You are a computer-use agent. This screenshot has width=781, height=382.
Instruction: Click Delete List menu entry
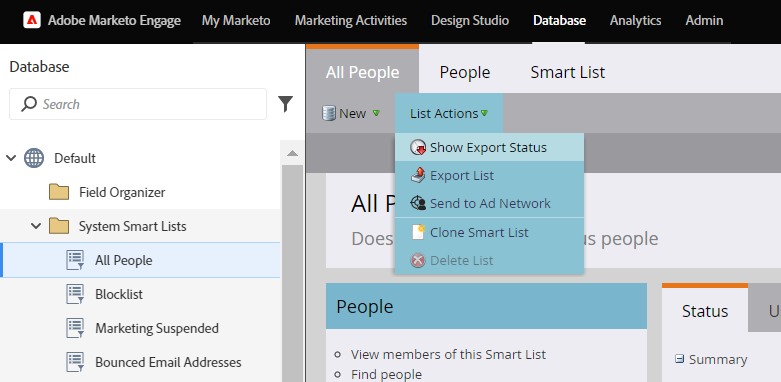pyautogui.click(x=489, y=260)
